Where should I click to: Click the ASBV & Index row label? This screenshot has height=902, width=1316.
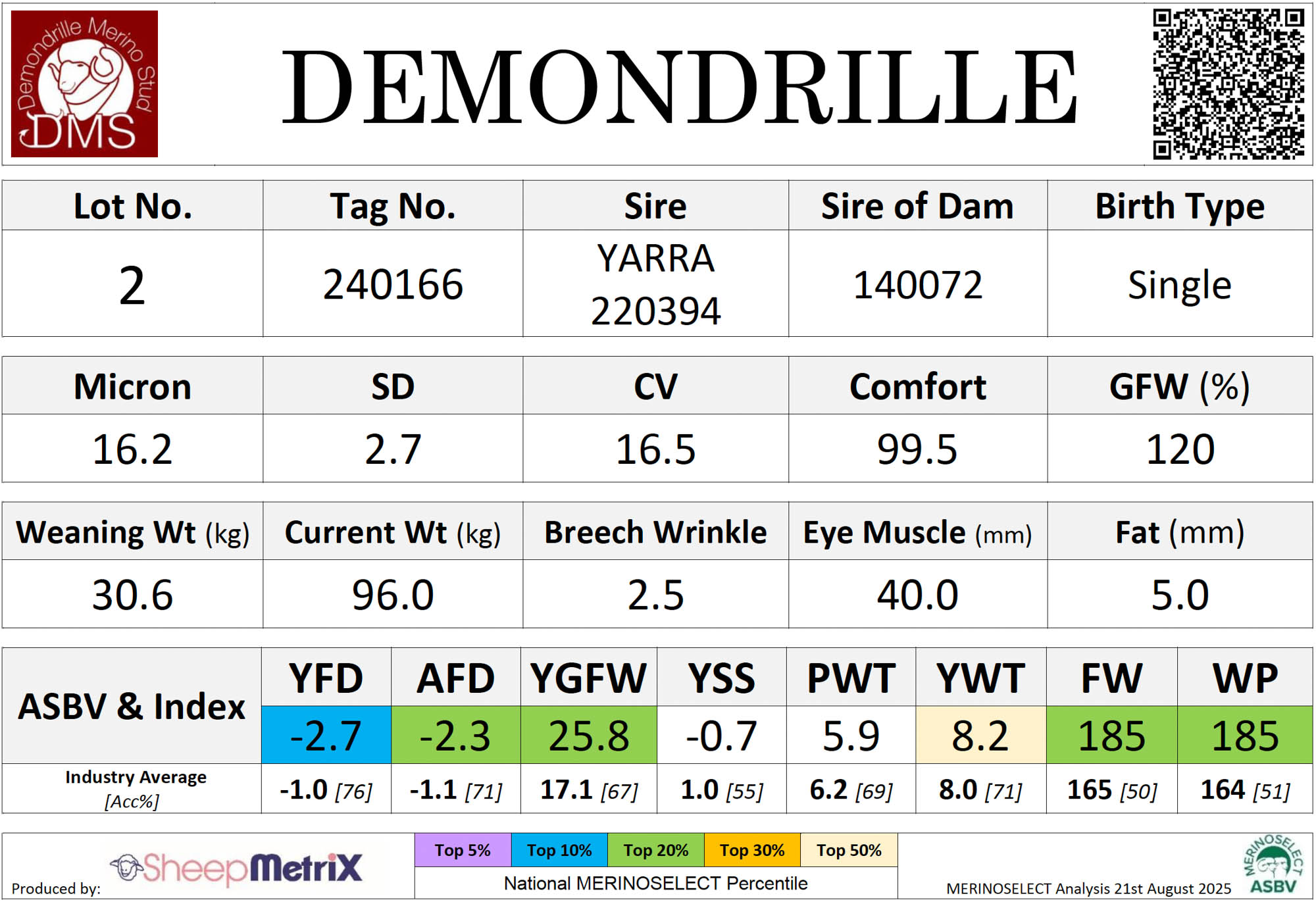pyautogui.click(x=132, y=706)
